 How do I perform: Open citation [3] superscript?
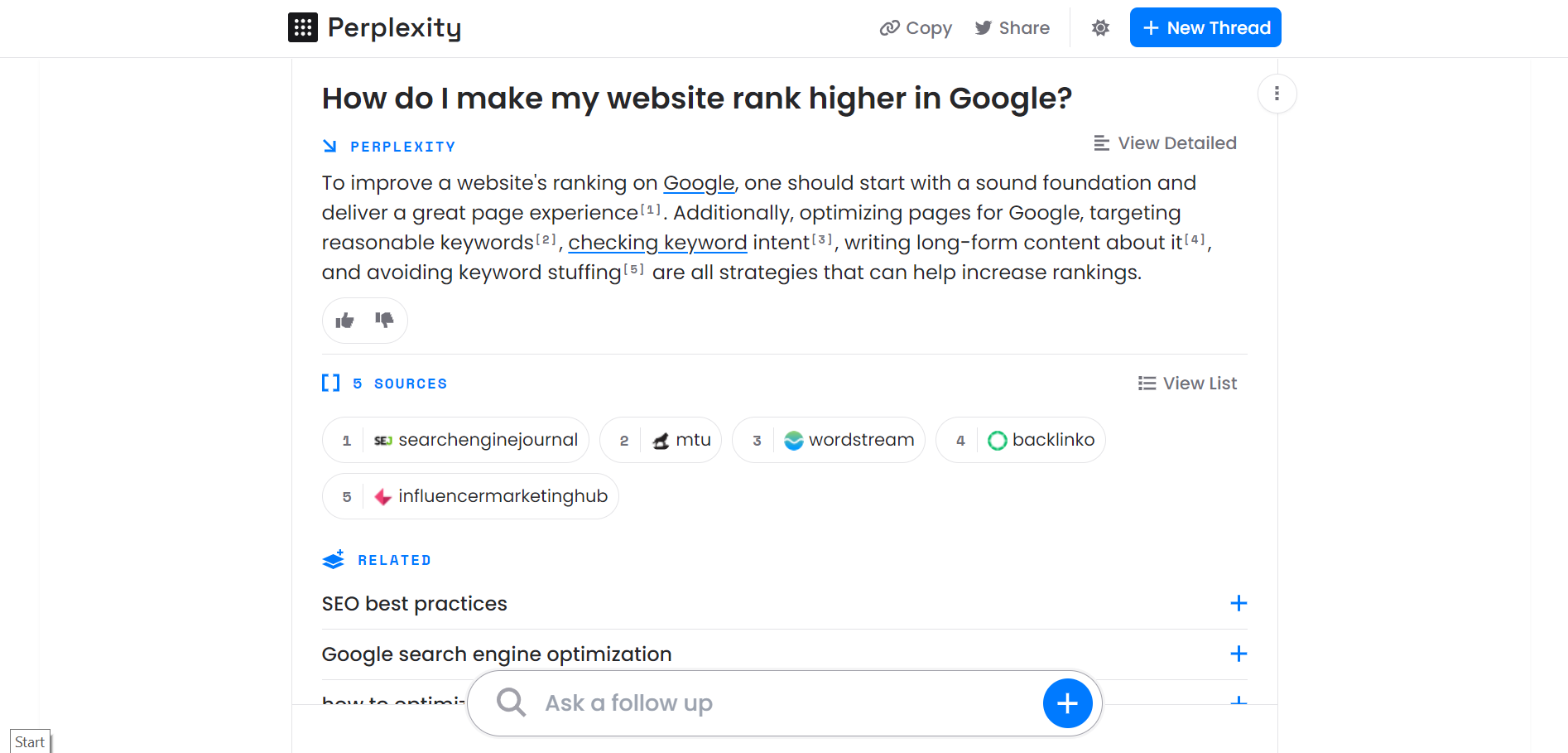click(x=822, y=239)
